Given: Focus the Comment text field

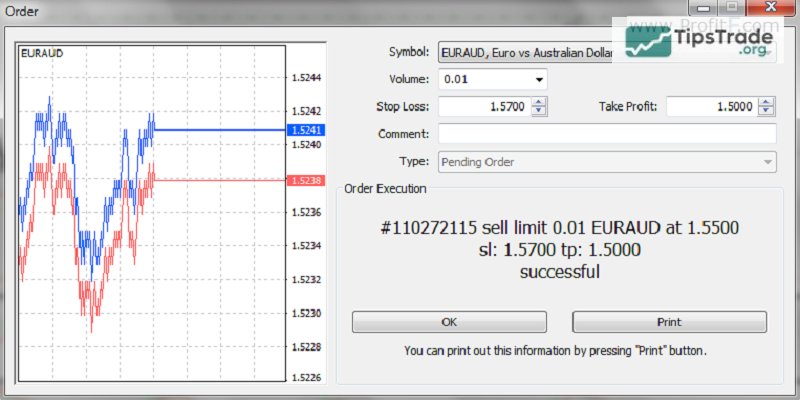Looking at the screenshot, I should (606, 134).
